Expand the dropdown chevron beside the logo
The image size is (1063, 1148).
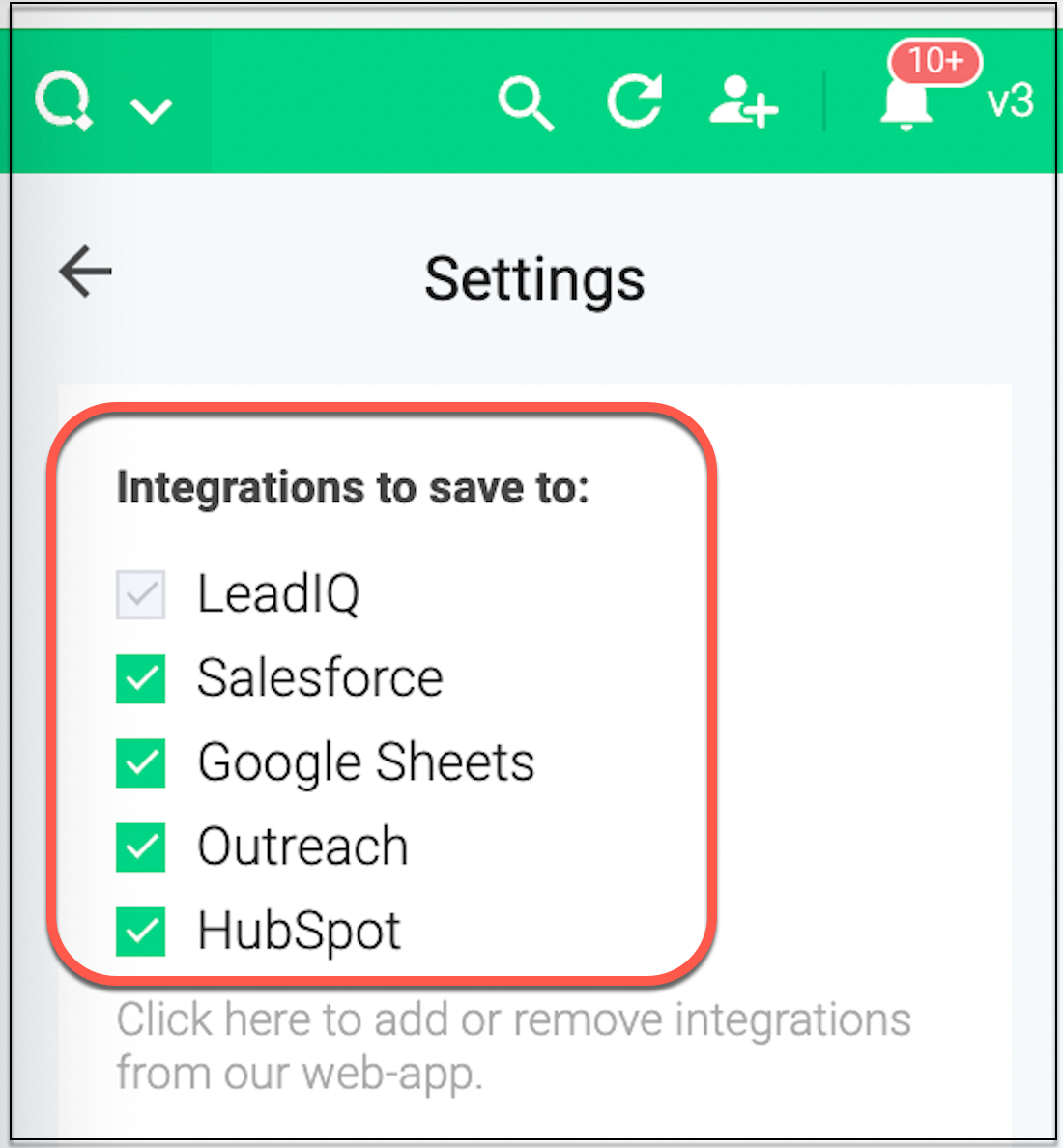[x=152, y=110]
